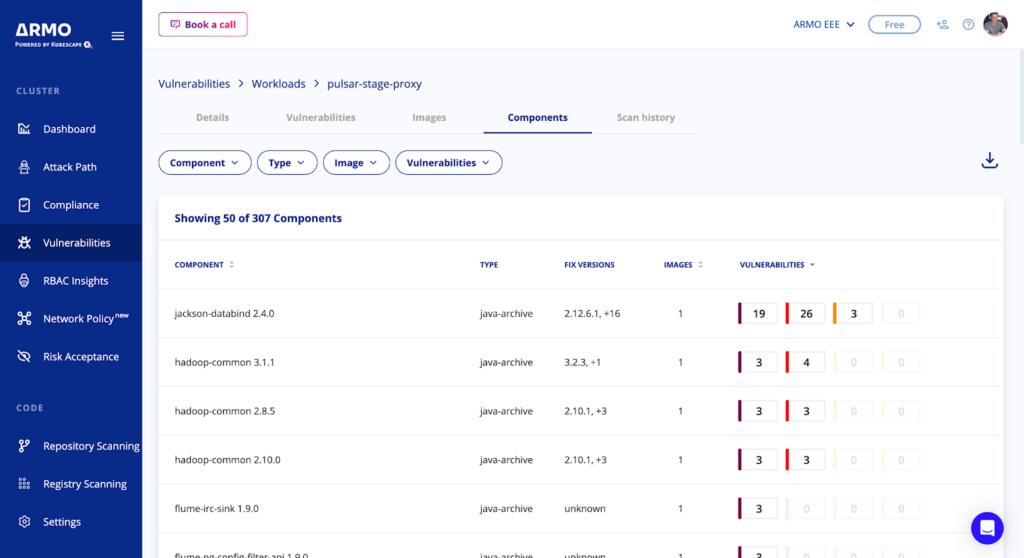The width and height of the screenshot is (1024, 558).
Task: Collapse sidebar with hamburger menu icon
Action: pyautogui.click(x=118, y=36)
